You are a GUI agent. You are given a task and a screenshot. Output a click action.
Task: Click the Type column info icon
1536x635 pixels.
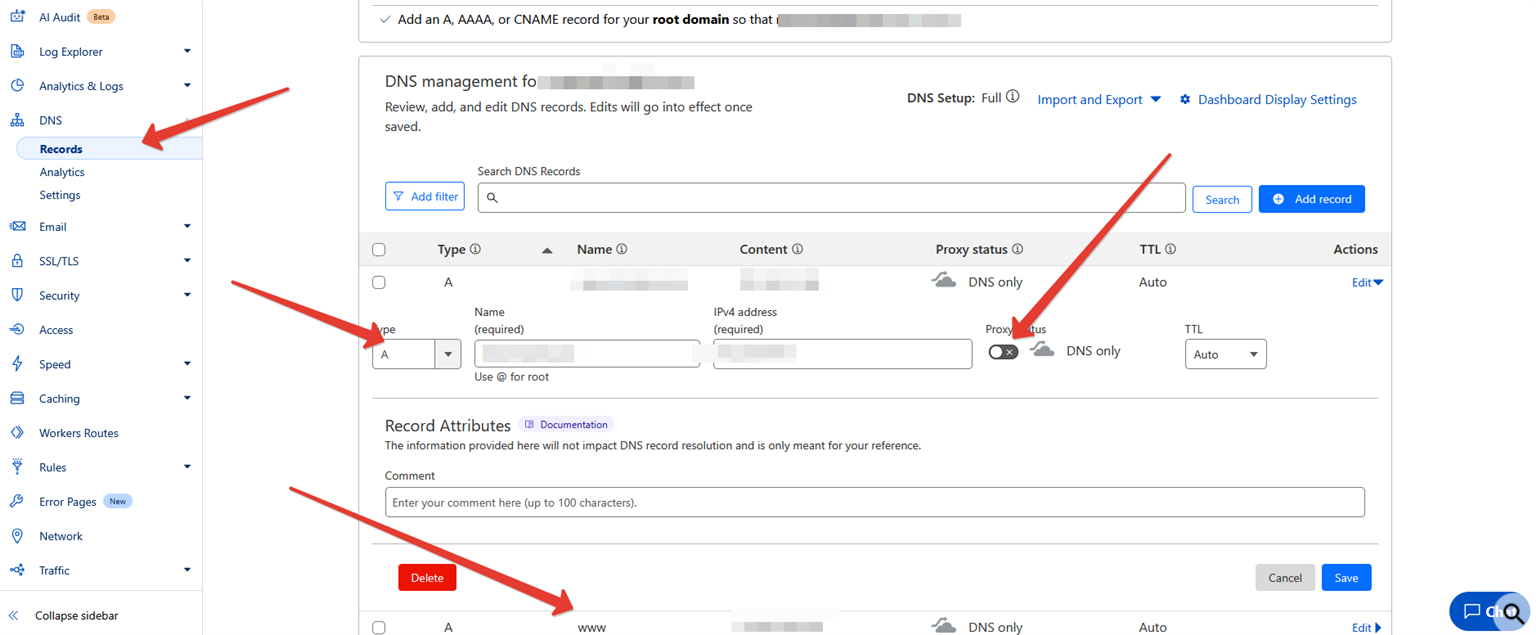[x=475, y=249]
